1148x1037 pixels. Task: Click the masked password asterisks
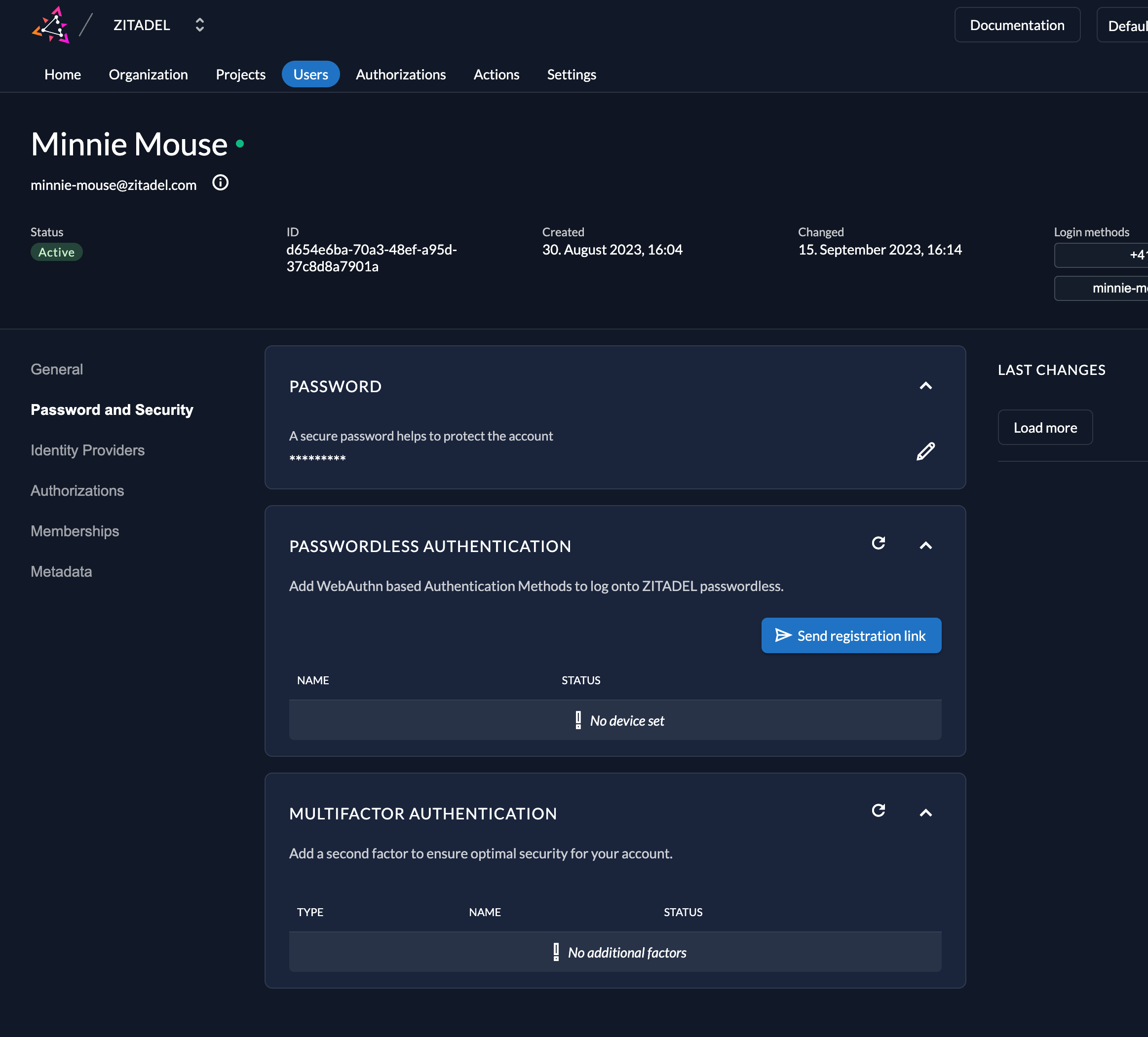coord(318,458)
